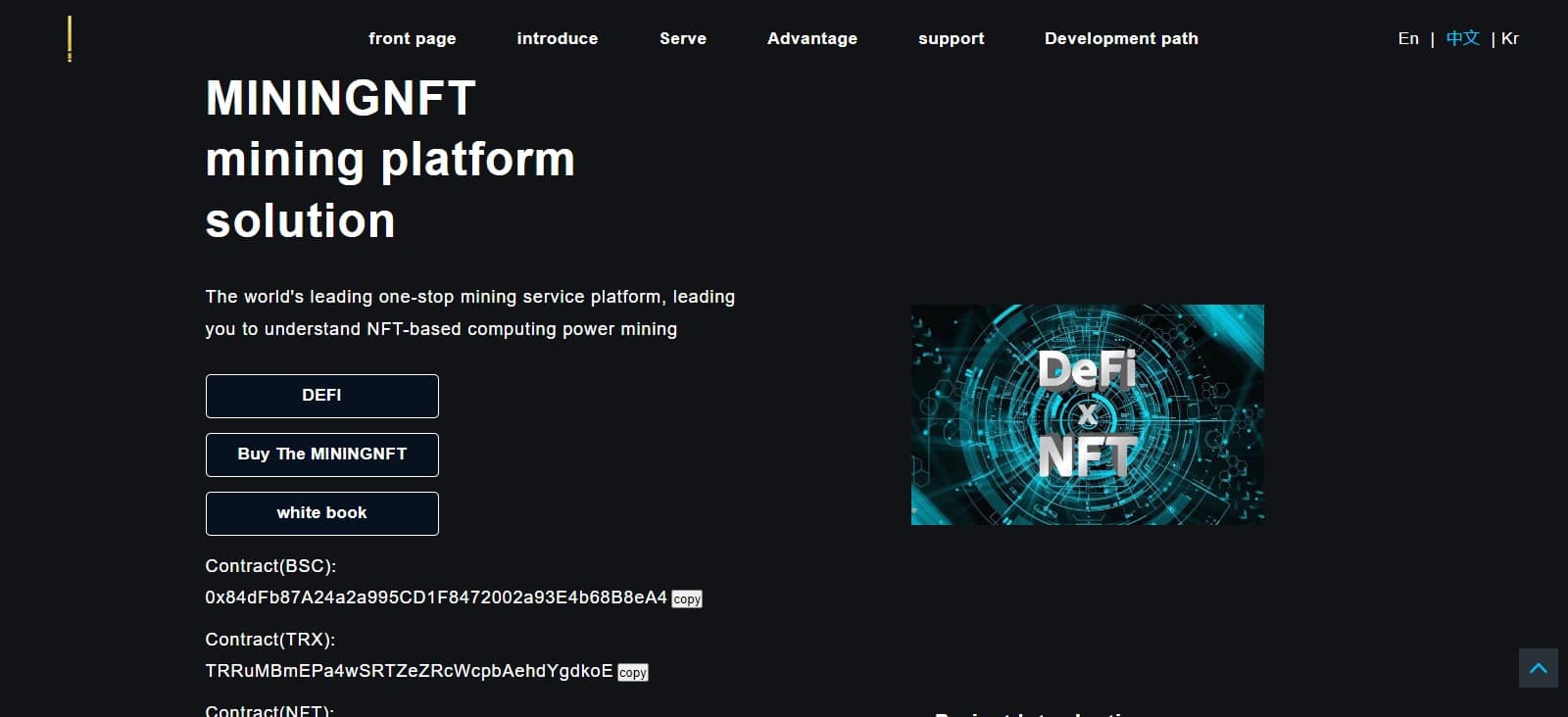Image resolution: width=1568 pixels, height=717 pixels.
Task: Go to the introduce section
Action: (557, 38)
